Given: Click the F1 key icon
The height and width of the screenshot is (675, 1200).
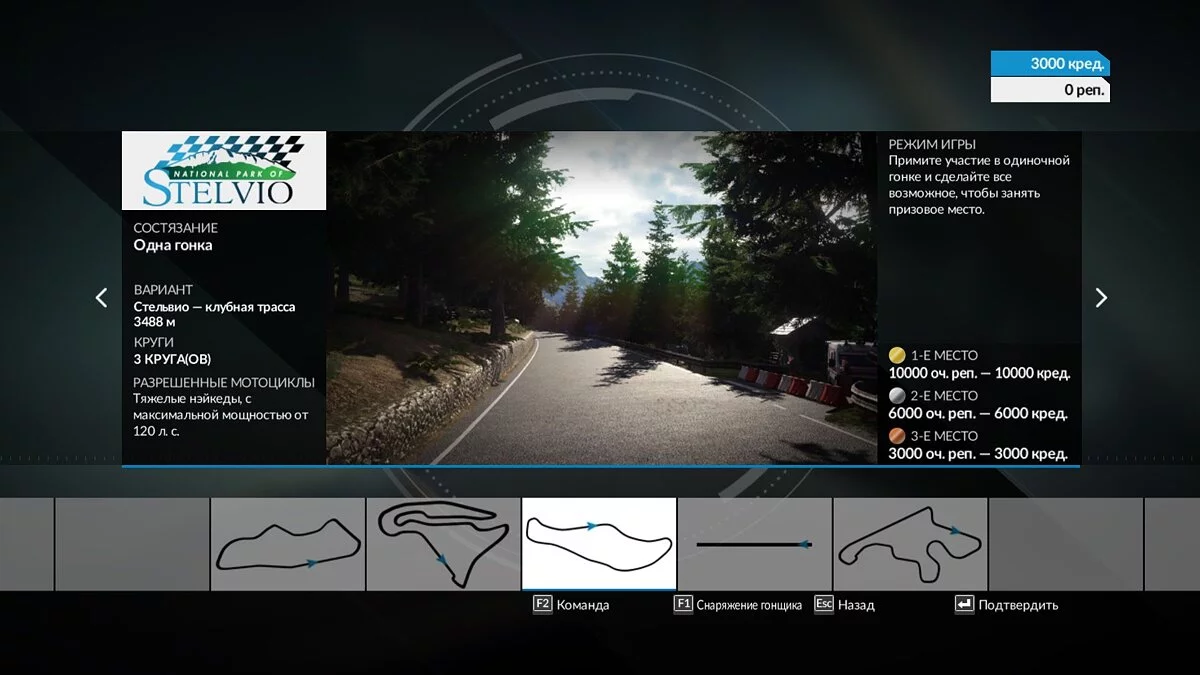Looking at the screenshot, I should point(683,604).
